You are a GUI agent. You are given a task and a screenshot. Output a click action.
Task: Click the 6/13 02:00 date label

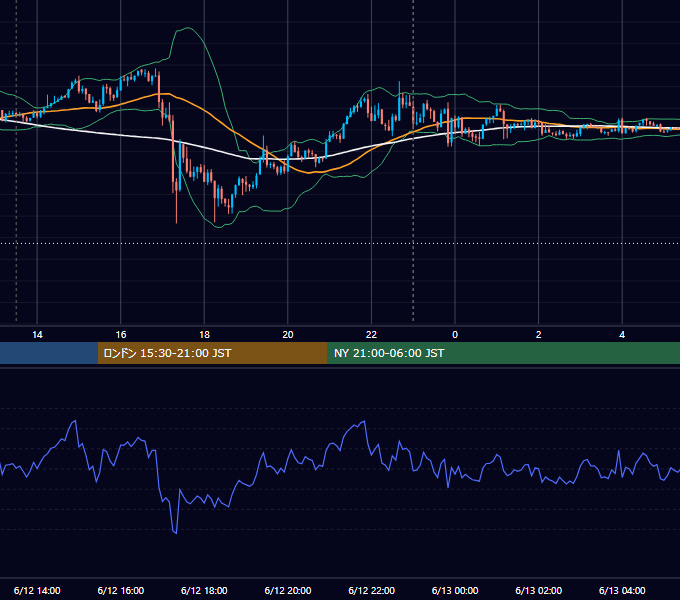pos(539,590)
